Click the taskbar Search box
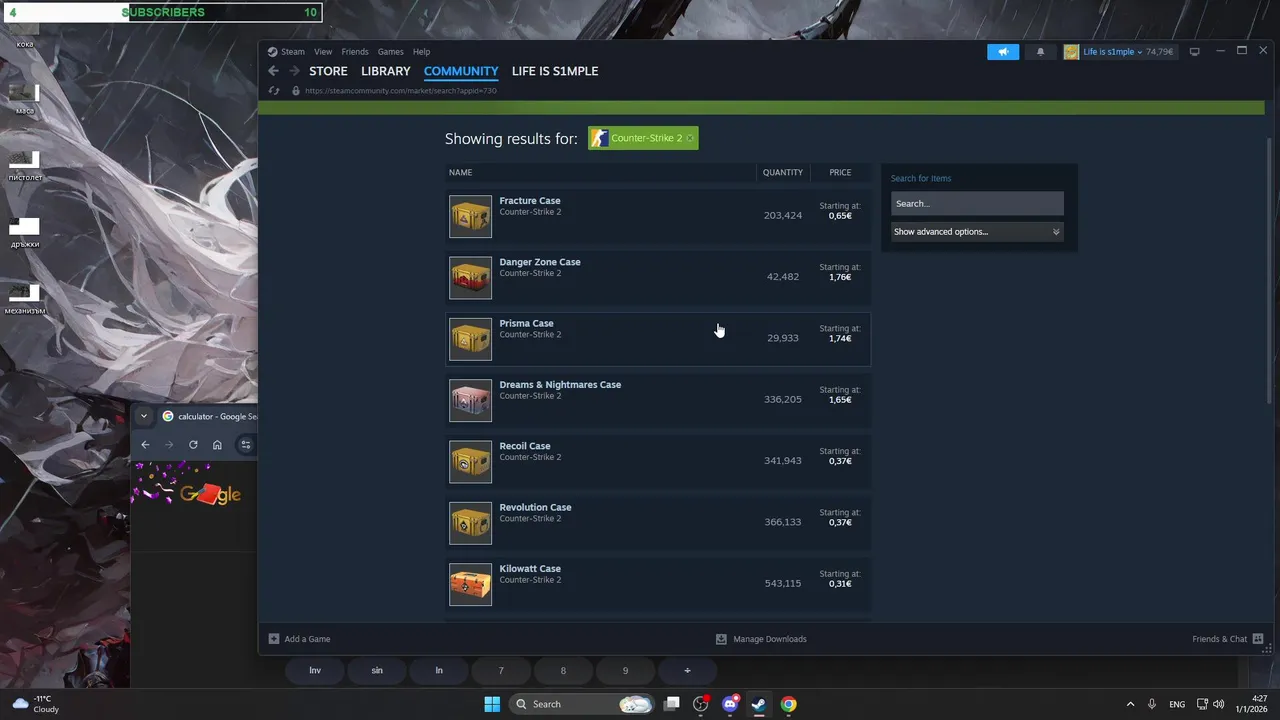Image resolution: width=1280 pixels, height=720 pixels. pyautogui.click(x=583, y=704)
